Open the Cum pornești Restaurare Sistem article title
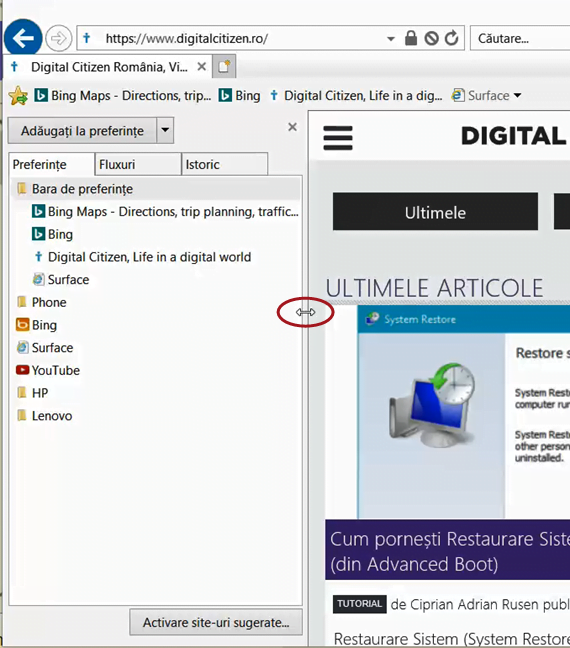This screenshot has height=648, width=570. (450, 551)
